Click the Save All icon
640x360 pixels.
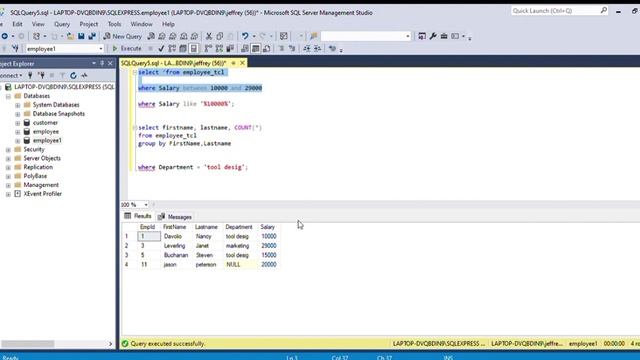coord(92,36)
